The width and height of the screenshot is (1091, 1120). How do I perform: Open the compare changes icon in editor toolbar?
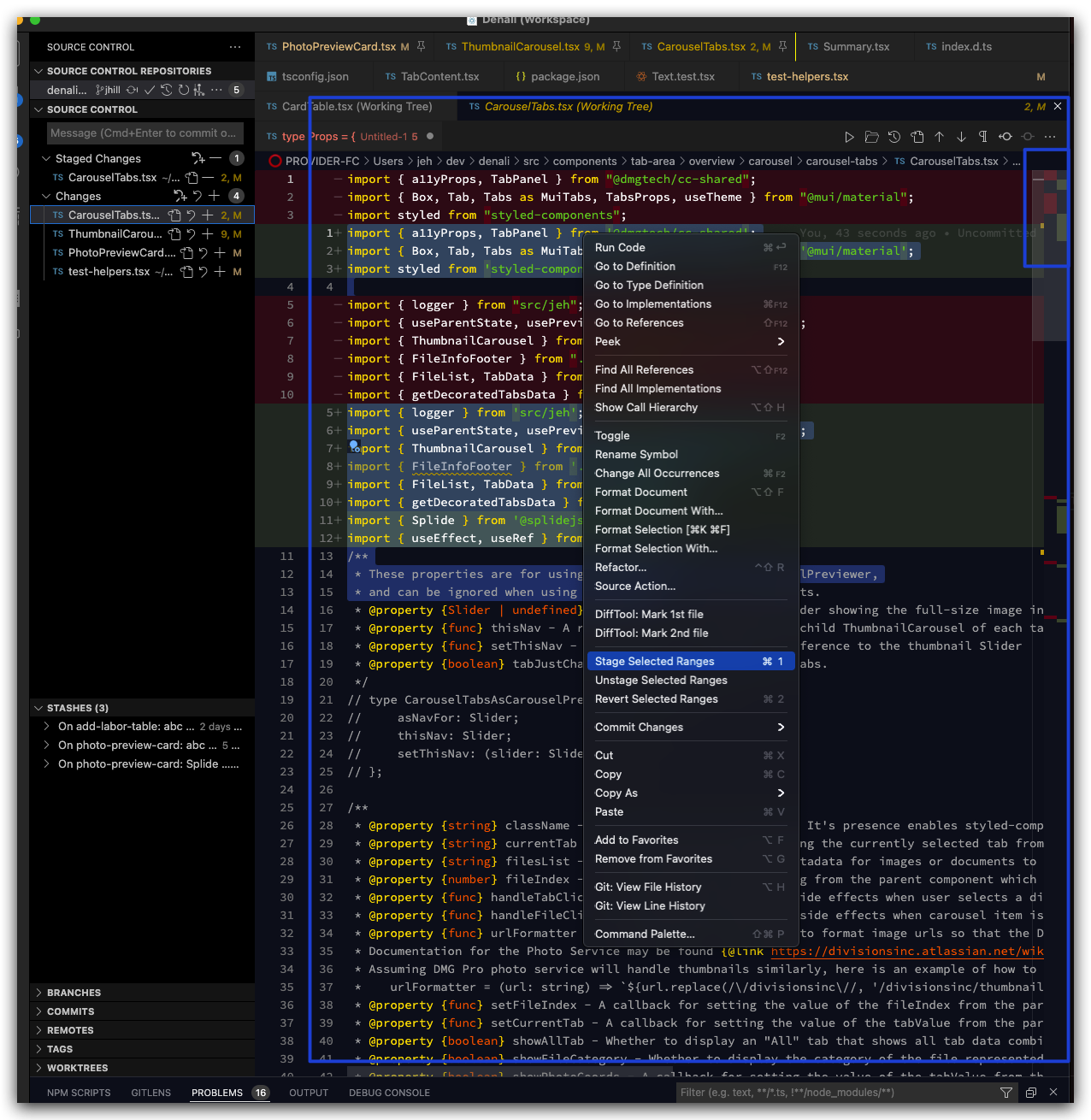(x=917, y=137)
